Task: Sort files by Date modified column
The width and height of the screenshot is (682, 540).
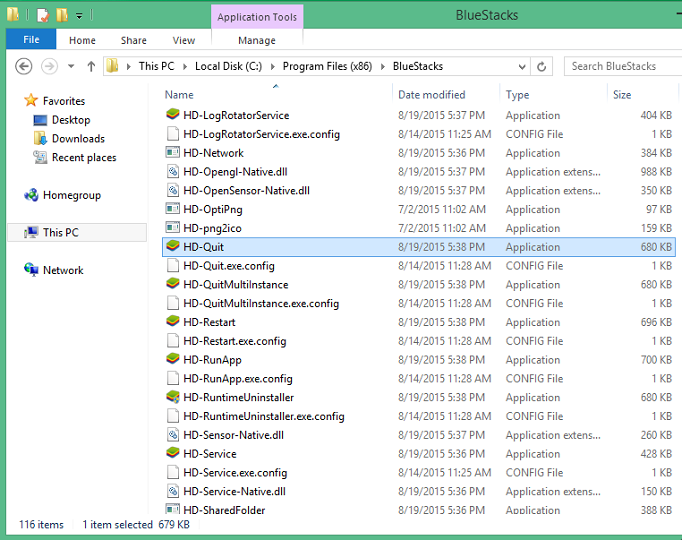Action: point(431,95)
